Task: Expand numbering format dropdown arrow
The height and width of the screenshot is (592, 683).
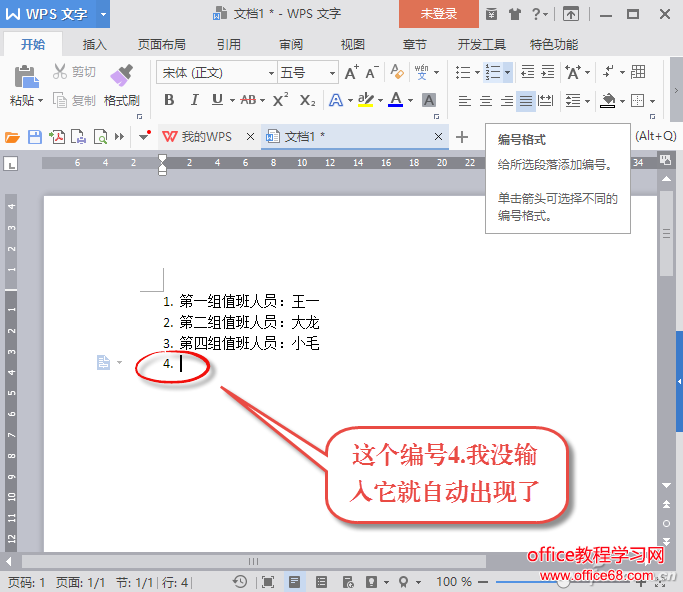Action: coord(507,72)
